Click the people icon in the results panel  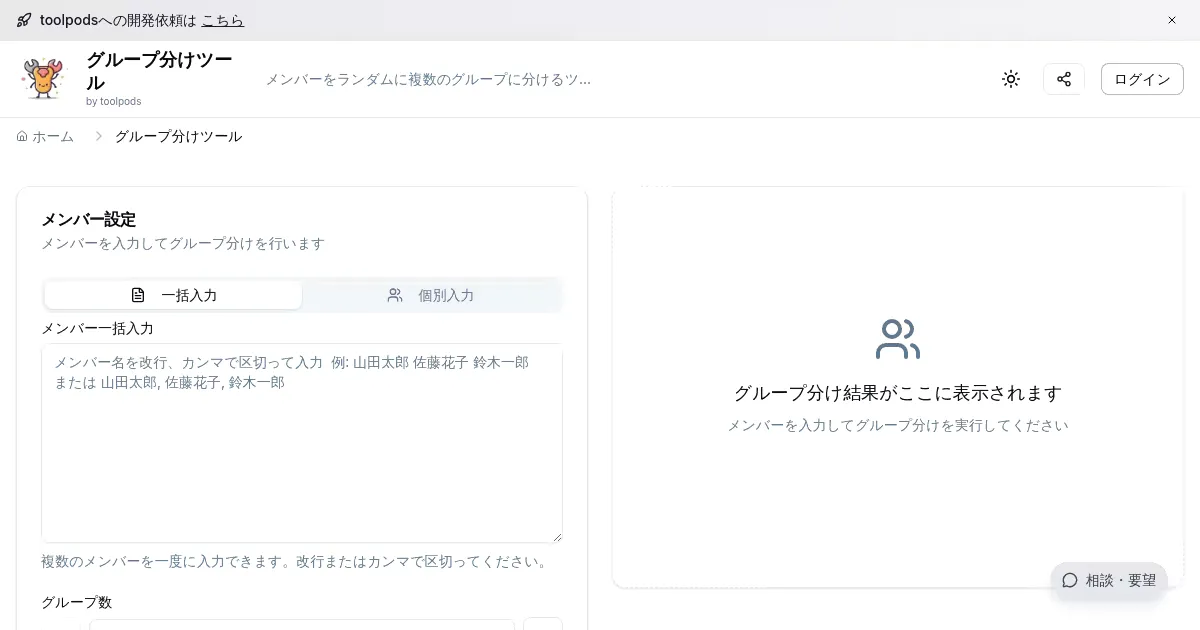pos(897,340)
